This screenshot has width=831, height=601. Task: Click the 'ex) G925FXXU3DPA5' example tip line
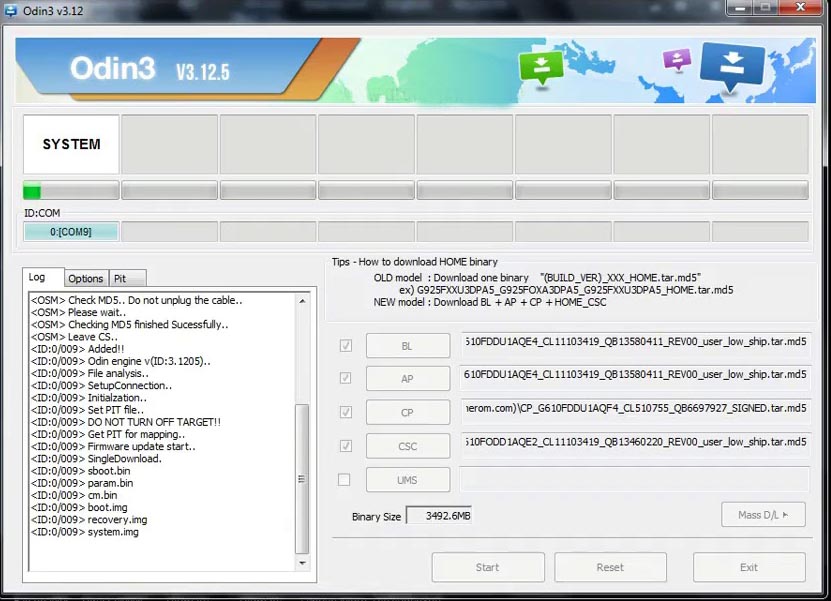coord(566,290)
